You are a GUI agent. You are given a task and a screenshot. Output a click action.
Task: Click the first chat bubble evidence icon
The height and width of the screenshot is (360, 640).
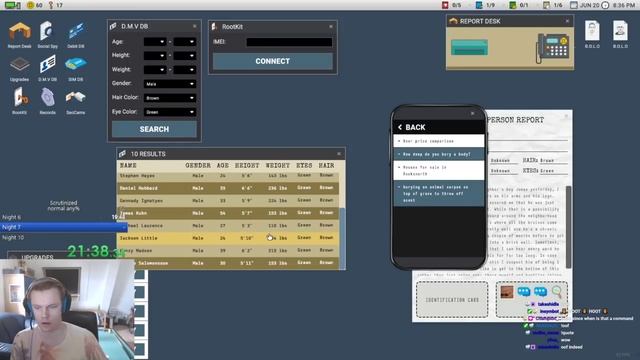(524, 291)
